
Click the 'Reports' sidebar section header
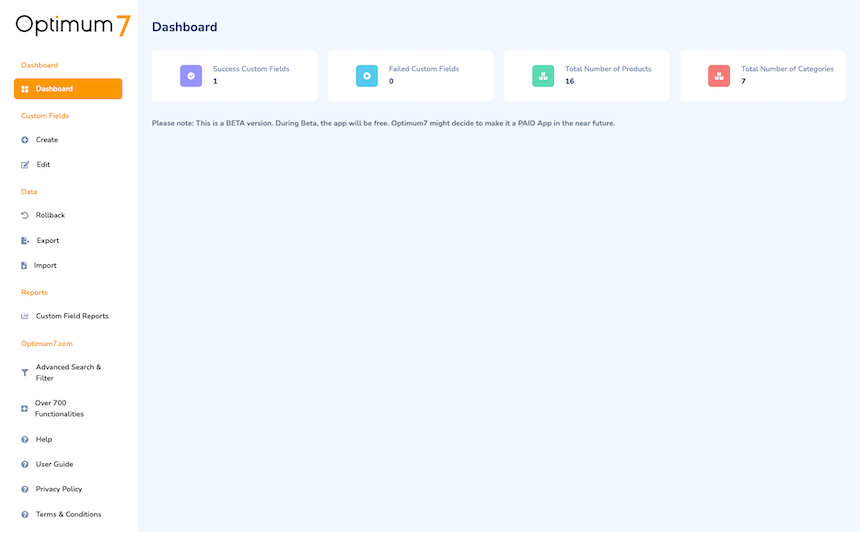(34, 293)
